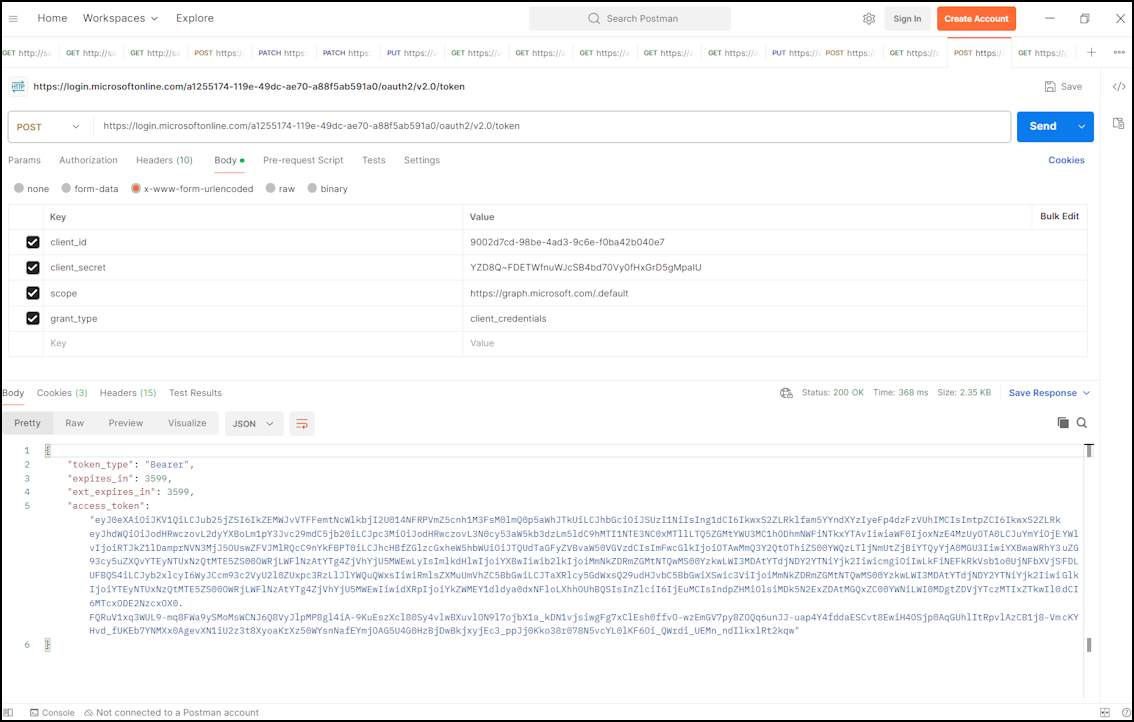Click the Create Account button
Image resolution: width=1134 pixels, height=722 pixels.
coord(976,19)
